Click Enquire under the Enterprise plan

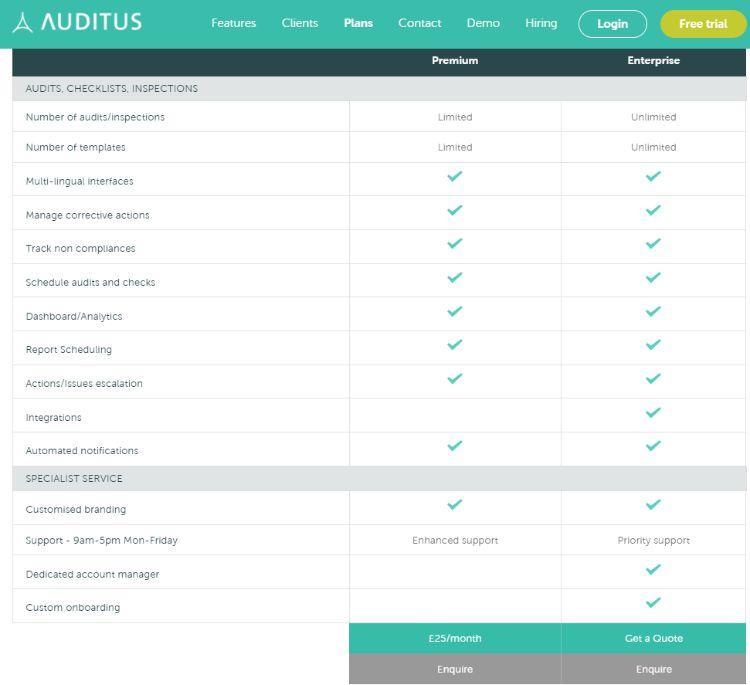point(653,669)
